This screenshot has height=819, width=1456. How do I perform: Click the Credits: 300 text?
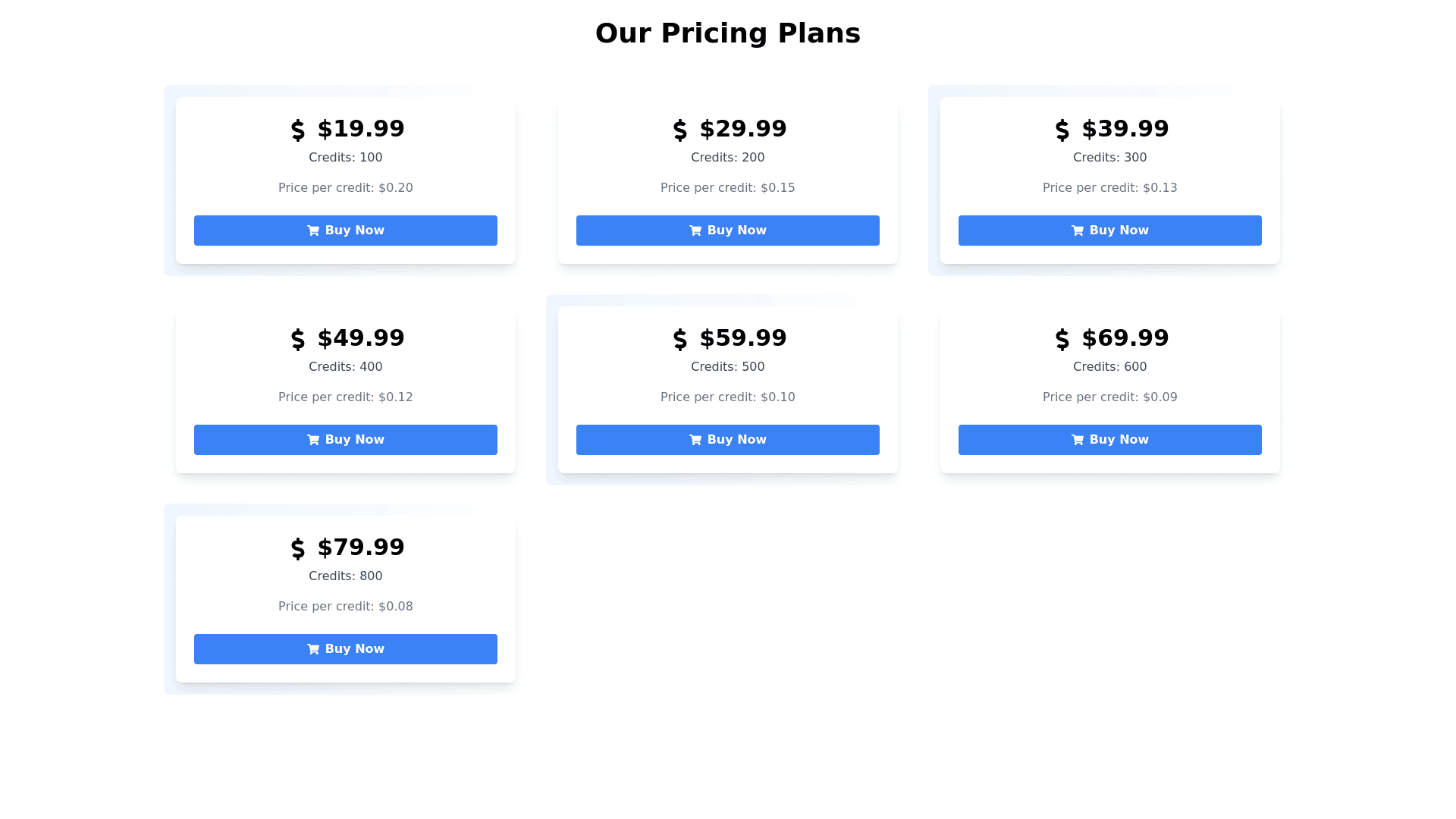click(1109, 158)
